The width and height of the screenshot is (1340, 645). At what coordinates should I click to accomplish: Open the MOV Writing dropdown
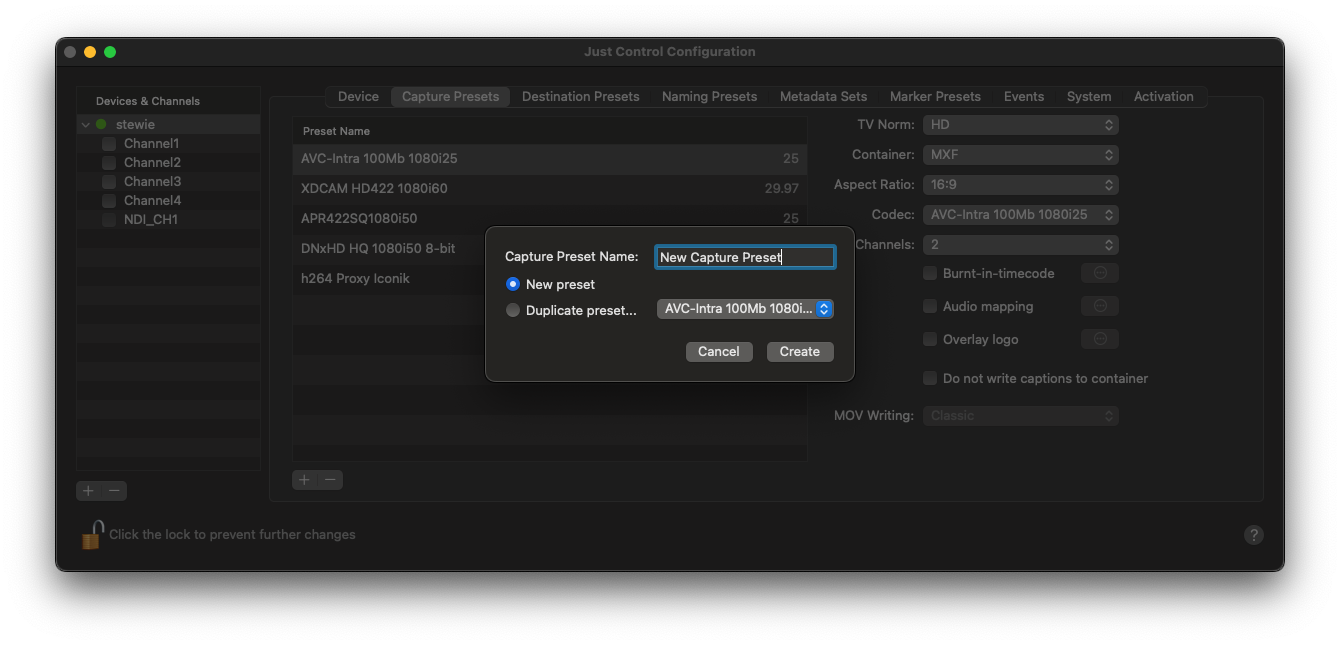(x=1021, y=415)
